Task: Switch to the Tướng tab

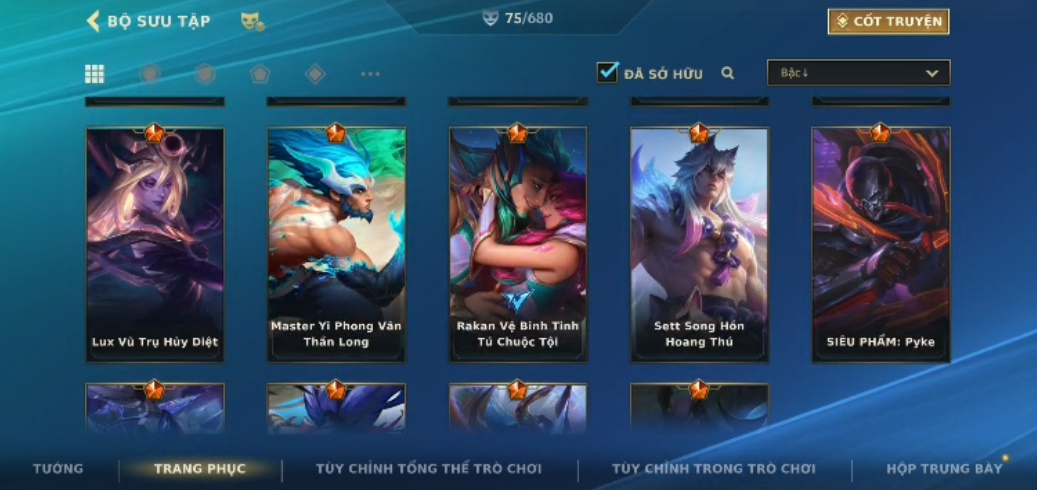Action: point(58,469)
